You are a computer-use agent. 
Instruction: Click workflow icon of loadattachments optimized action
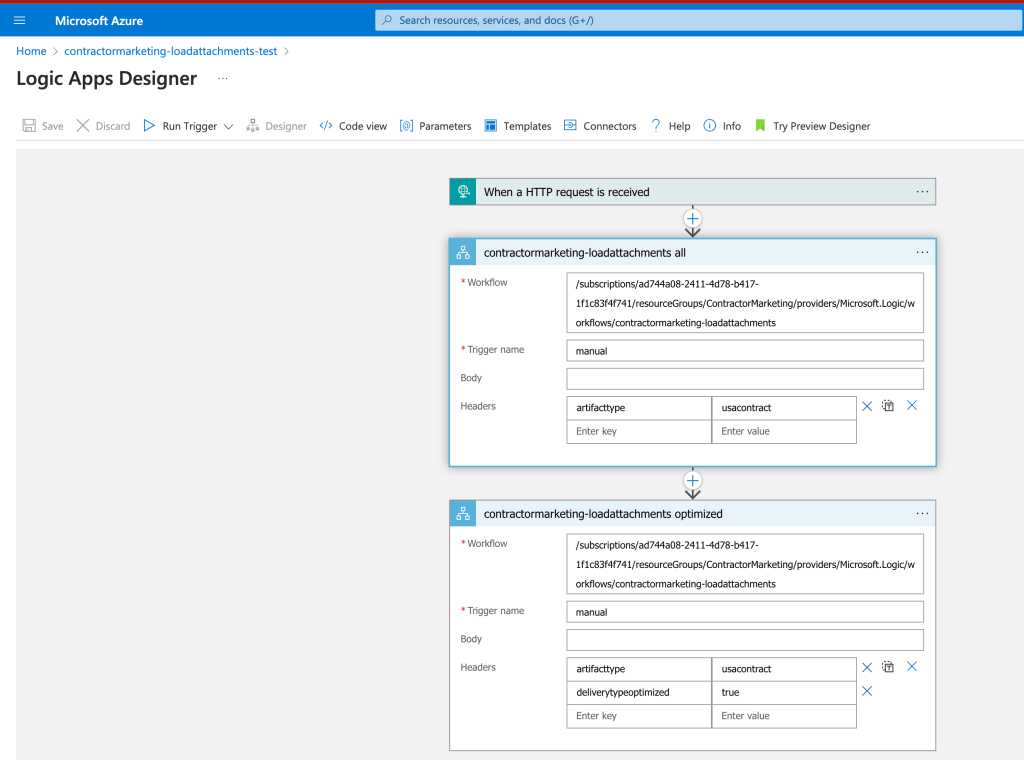[463, 513]
